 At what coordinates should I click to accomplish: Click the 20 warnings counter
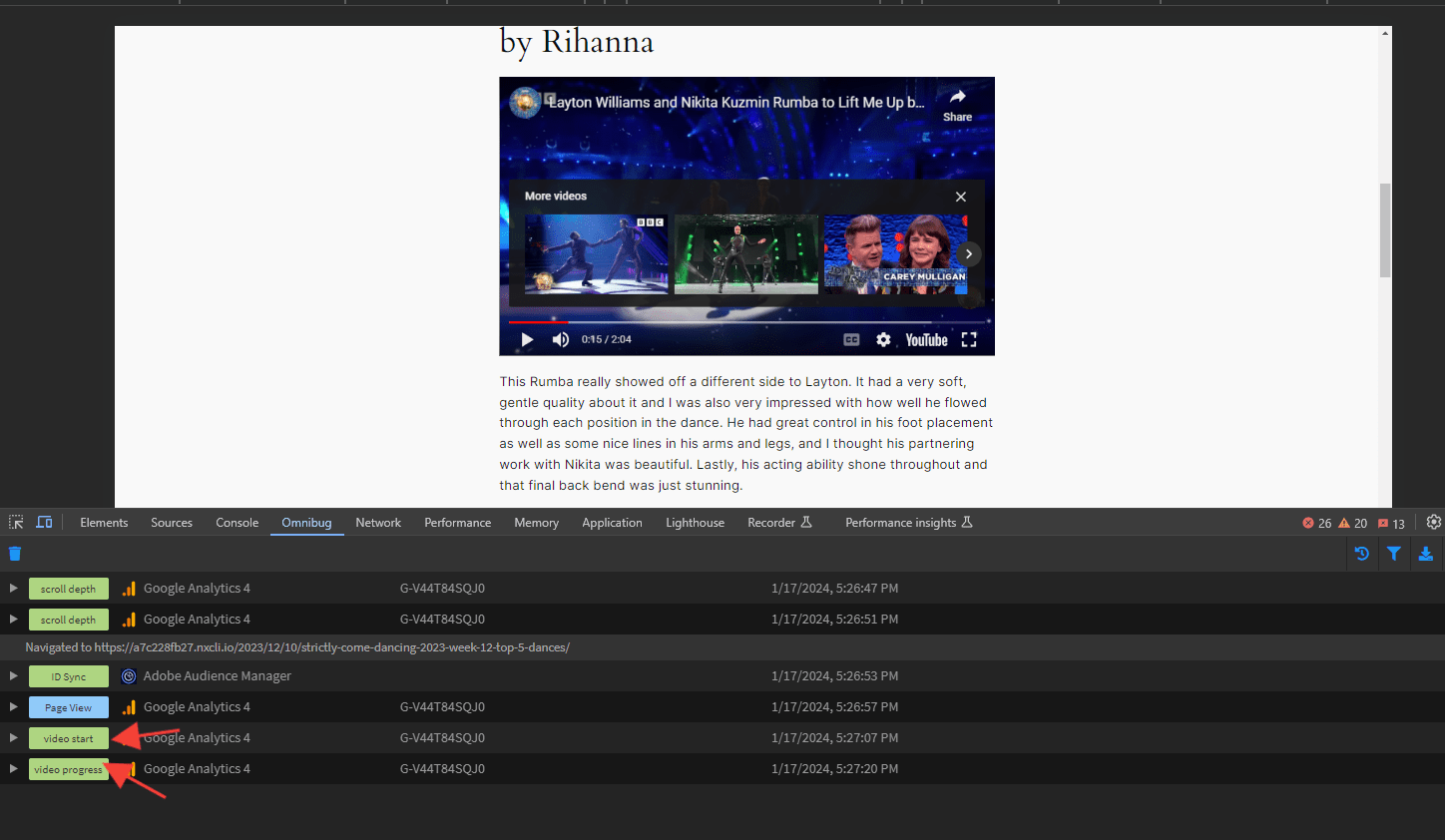(x=1353, y=524)
